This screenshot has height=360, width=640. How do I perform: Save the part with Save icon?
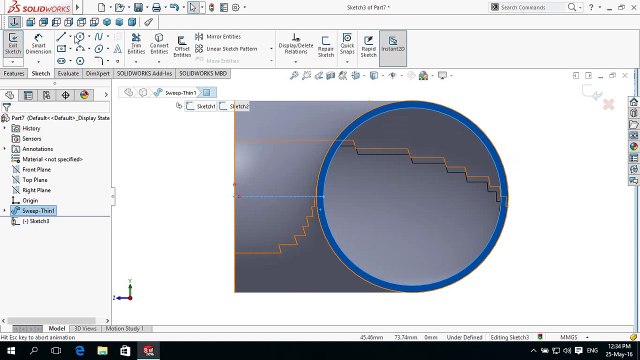pos(138,7)
